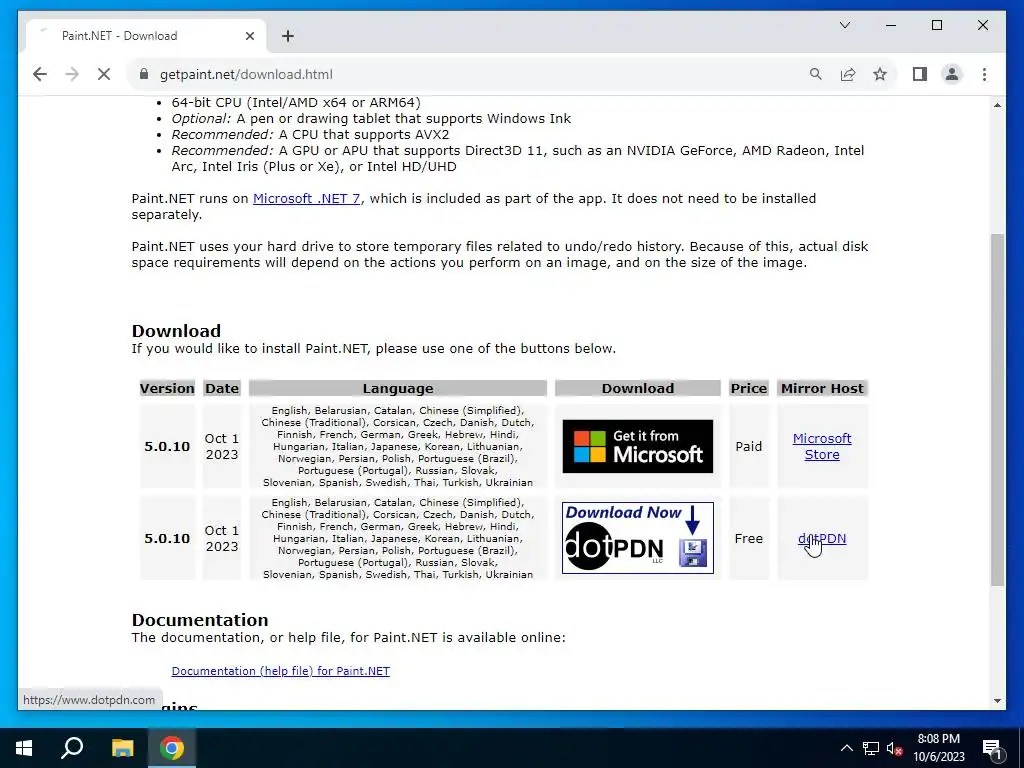Stop loading the page
This screenshot has width=1024, height=768.
coord(104,74)
